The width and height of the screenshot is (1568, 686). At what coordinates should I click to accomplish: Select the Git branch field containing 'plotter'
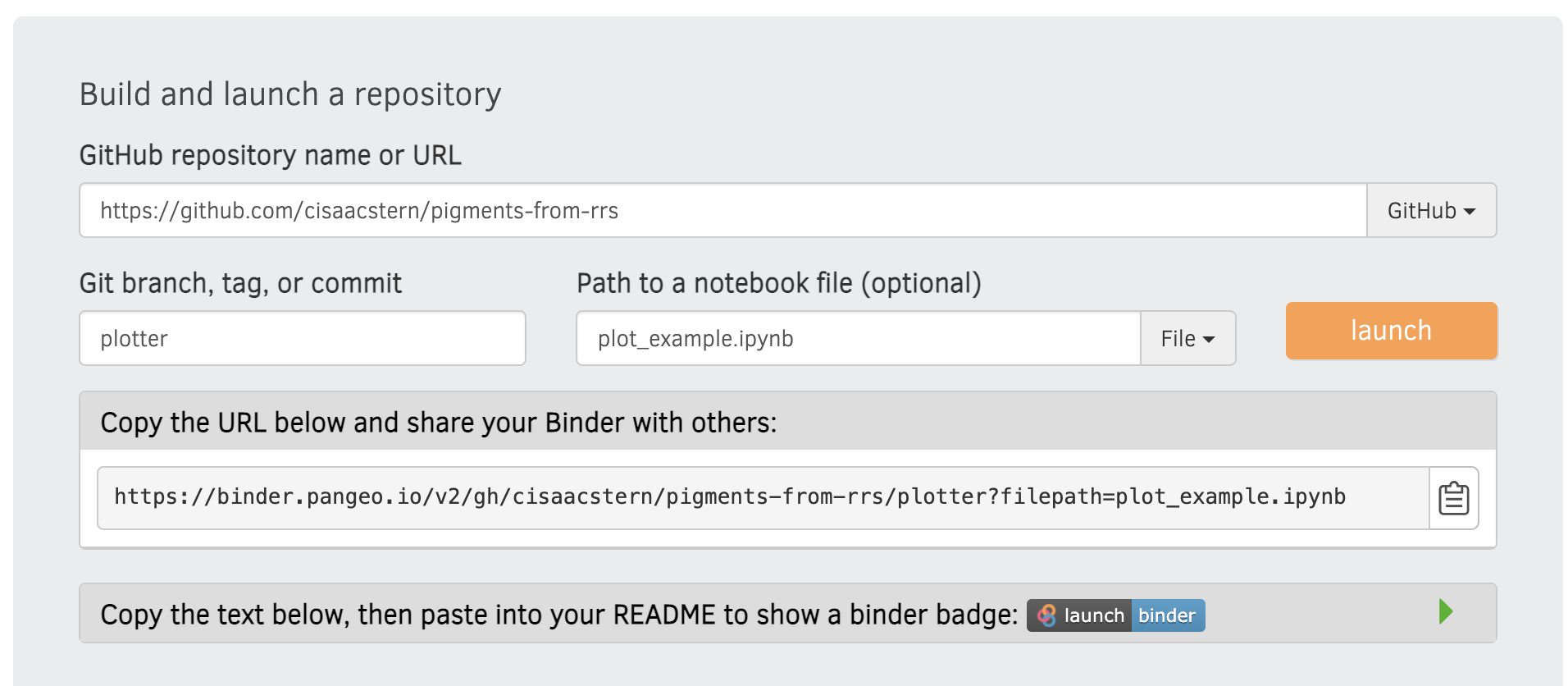point(302,338)
